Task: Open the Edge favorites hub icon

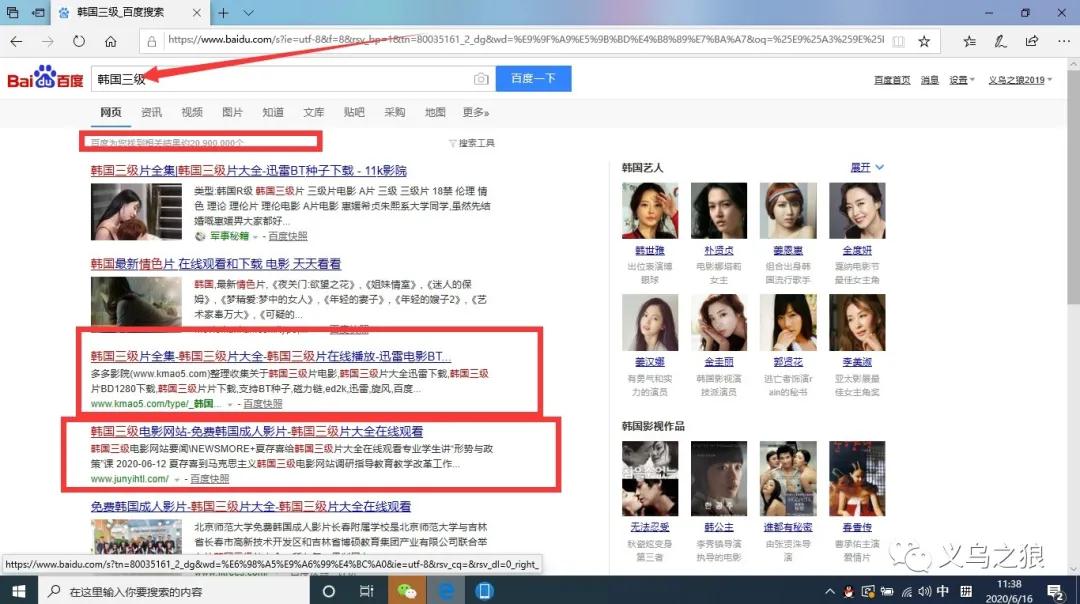Action: pyautogui.click(x=969, y=41)
